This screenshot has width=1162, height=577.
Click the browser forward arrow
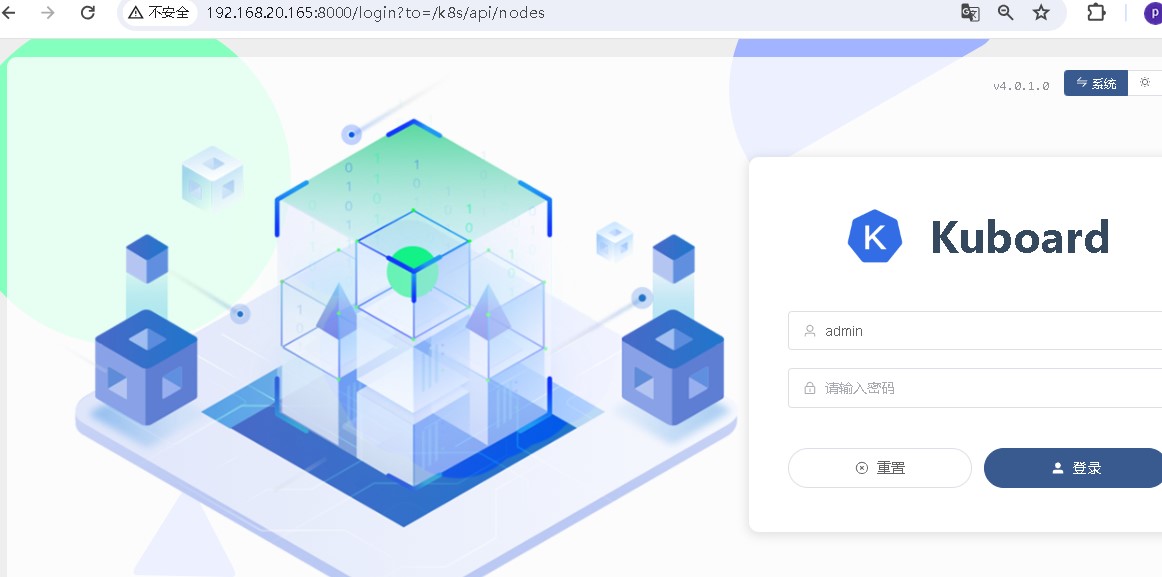47,13
